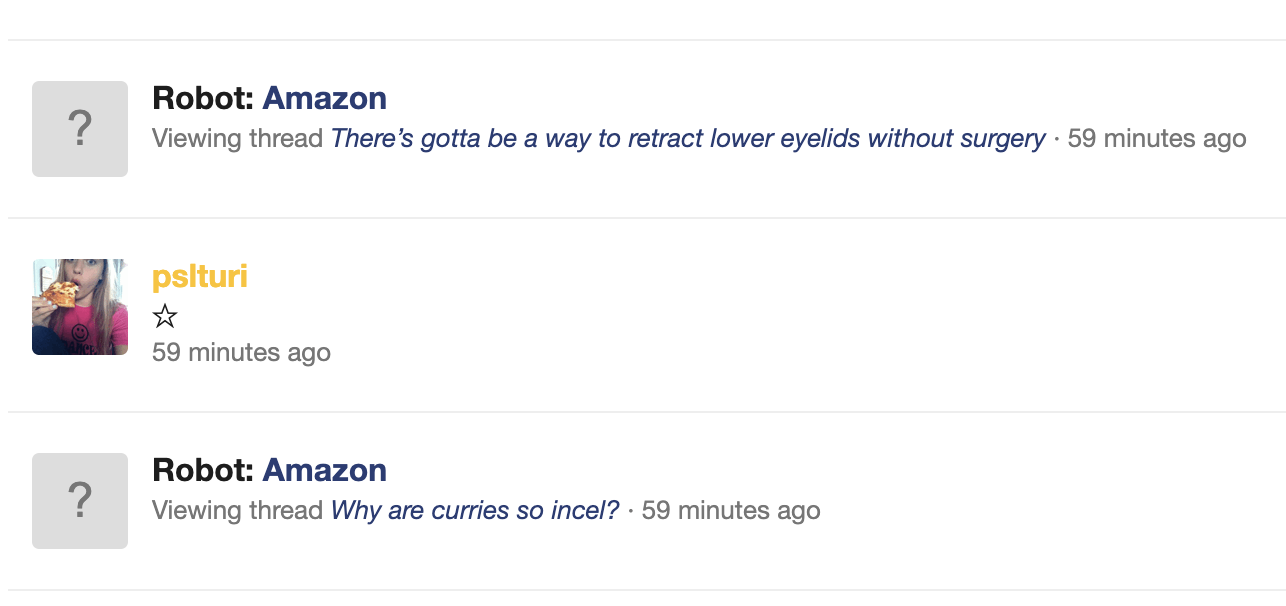This screenshot has width=1286, height=606.
Task: Click 'Viewing thread' text before the eyelids title
Action: click(x=238, y=138)
